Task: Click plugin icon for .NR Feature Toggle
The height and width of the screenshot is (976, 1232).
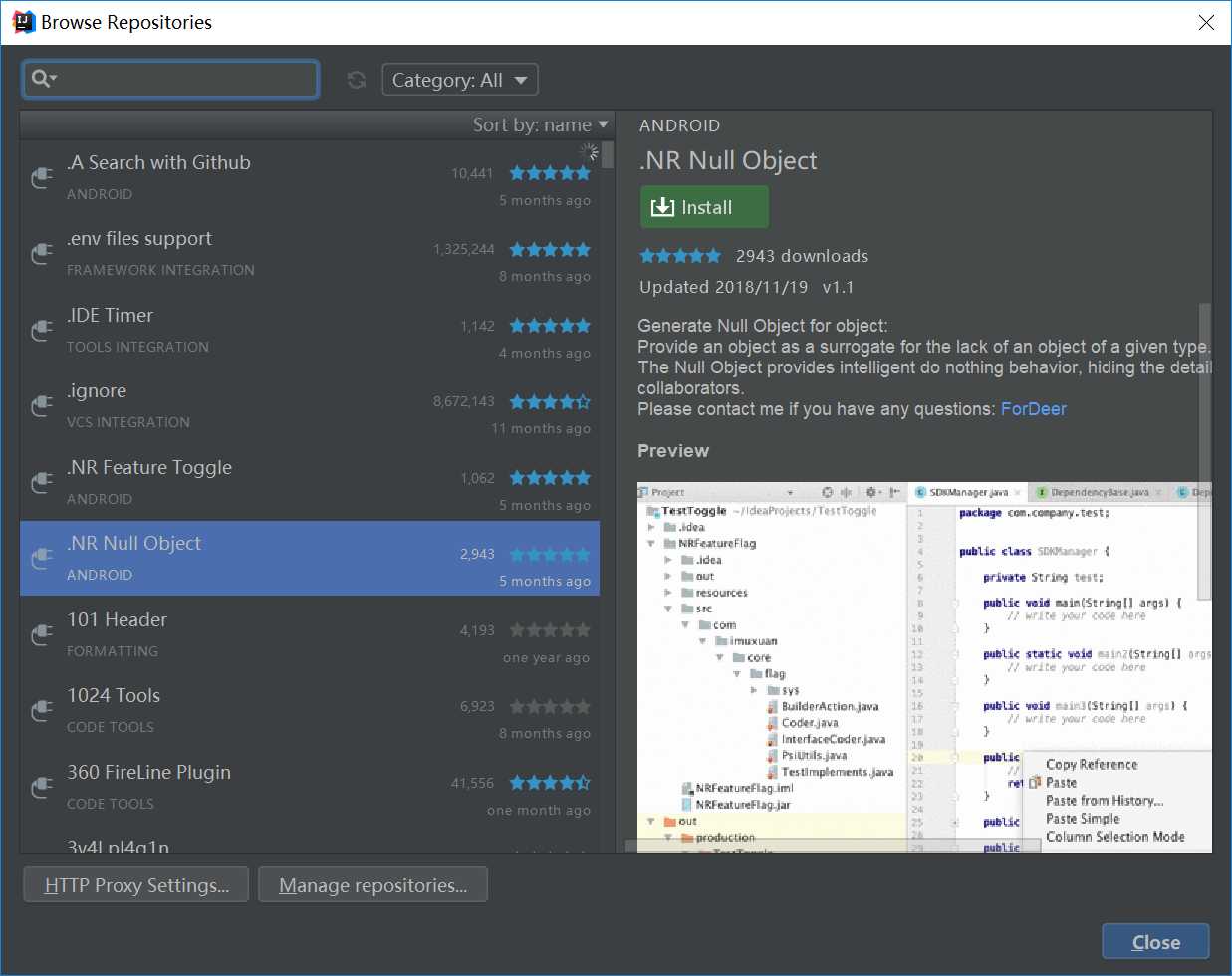Action: (x=42, y=482)
